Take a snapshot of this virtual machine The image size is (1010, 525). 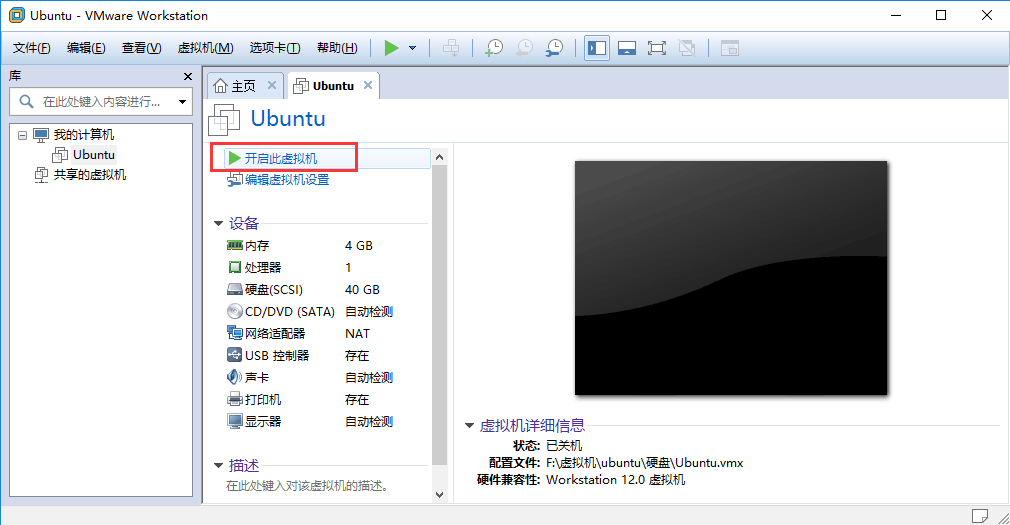pos(494,48)
